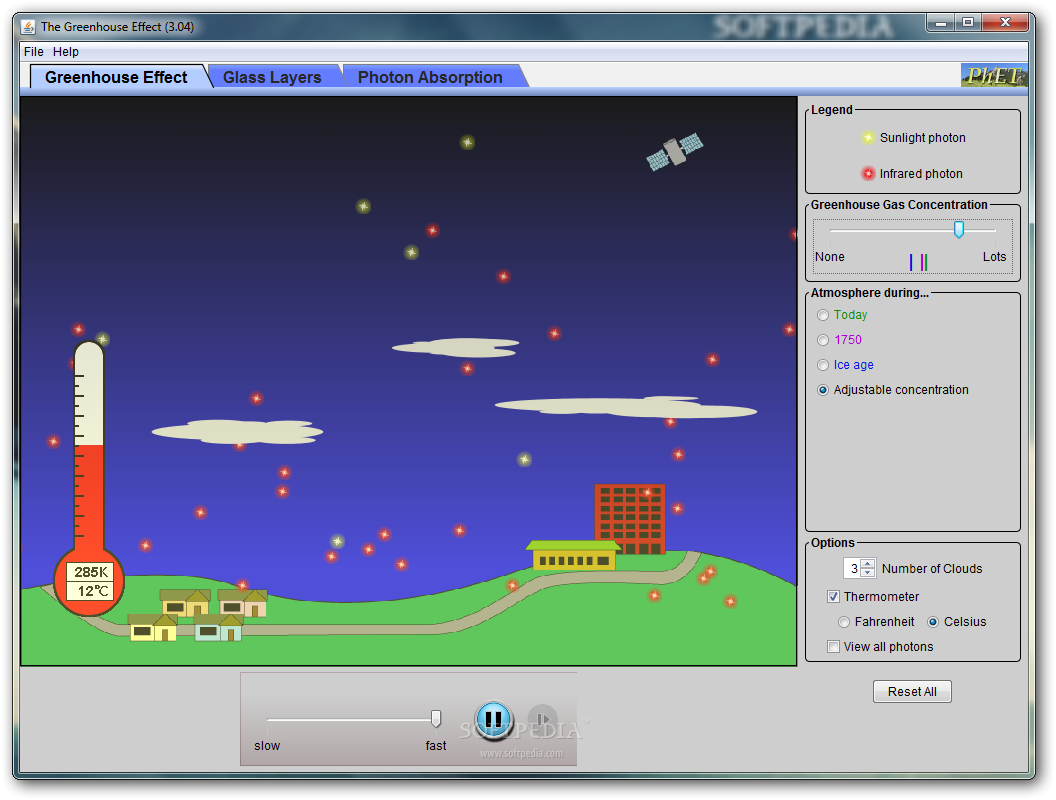1056x800 pixels.
Task: Select the Today atmosphere option
Action: pyautogui.click(x=842, y=315)
